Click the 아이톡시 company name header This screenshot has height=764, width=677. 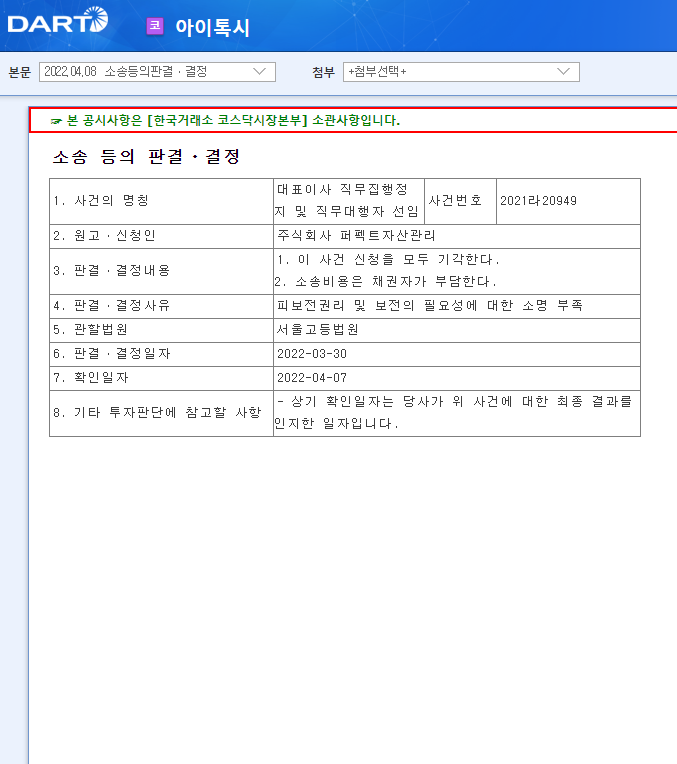[213, 27]
